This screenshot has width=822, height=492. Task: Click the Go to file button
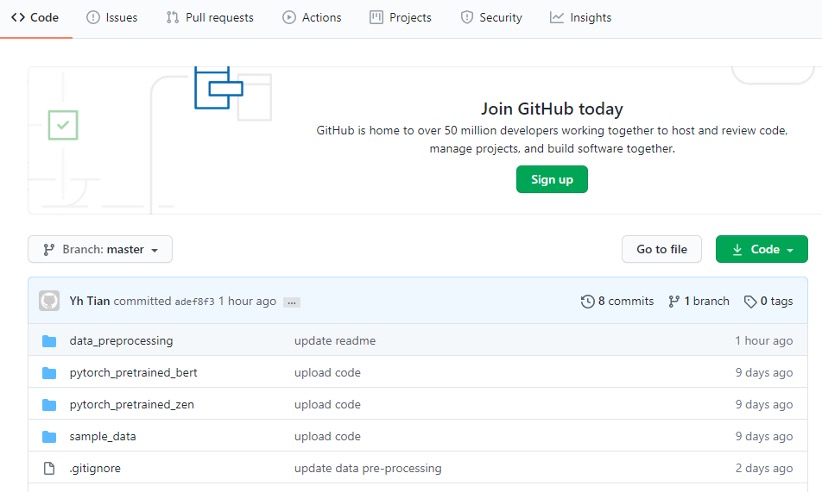tap(662, 249)
